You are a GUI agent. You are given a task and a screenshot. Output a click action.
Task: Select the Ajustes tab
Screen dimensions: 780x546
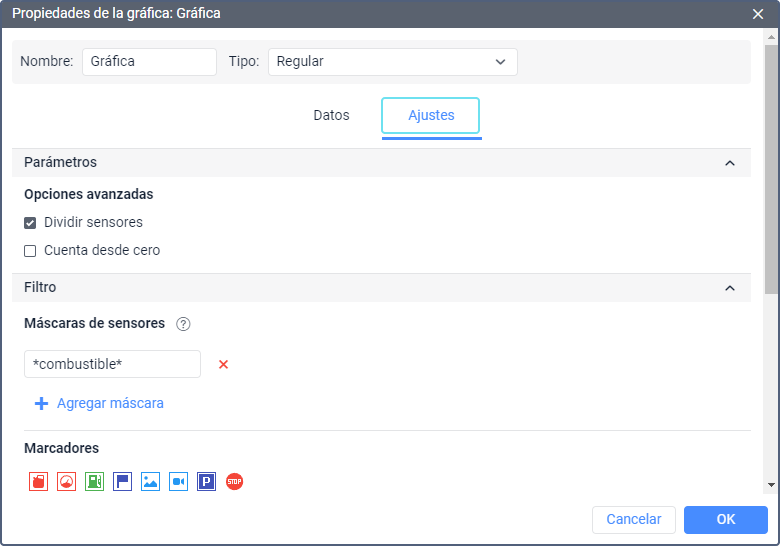(x=431, y=116)
